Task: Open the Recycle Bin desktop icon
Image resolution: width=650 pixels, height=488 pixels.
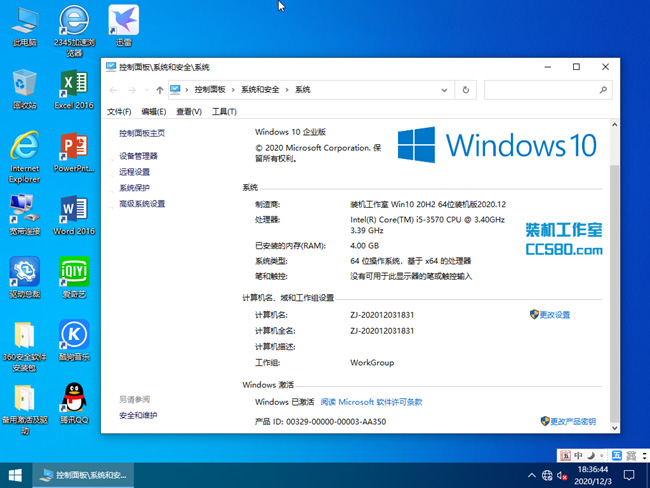Action: tap(24, 89)
